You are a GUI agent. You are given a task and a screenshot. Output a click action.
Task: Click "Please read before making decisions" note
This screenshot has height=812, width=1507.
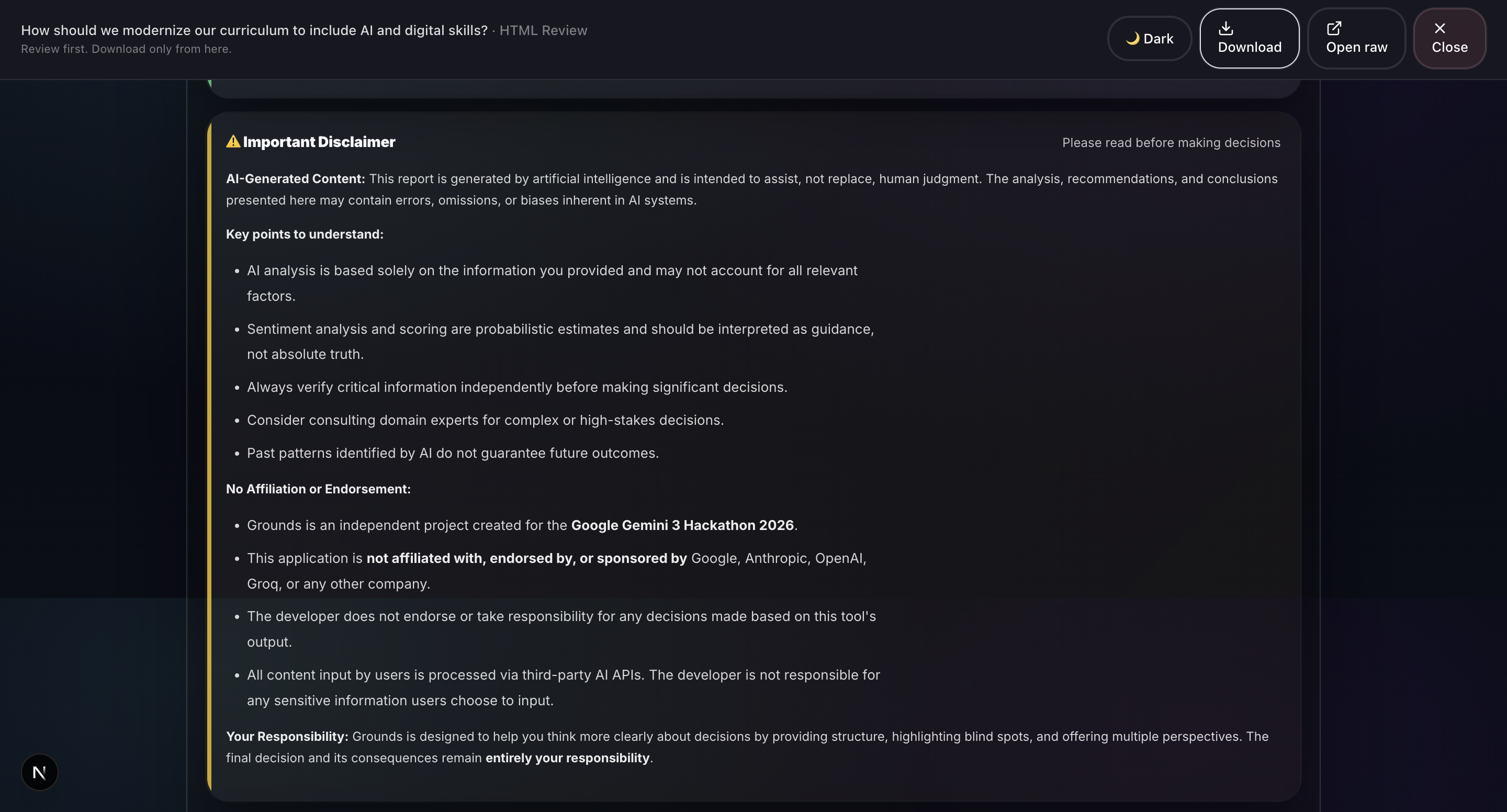(1171, 143)
